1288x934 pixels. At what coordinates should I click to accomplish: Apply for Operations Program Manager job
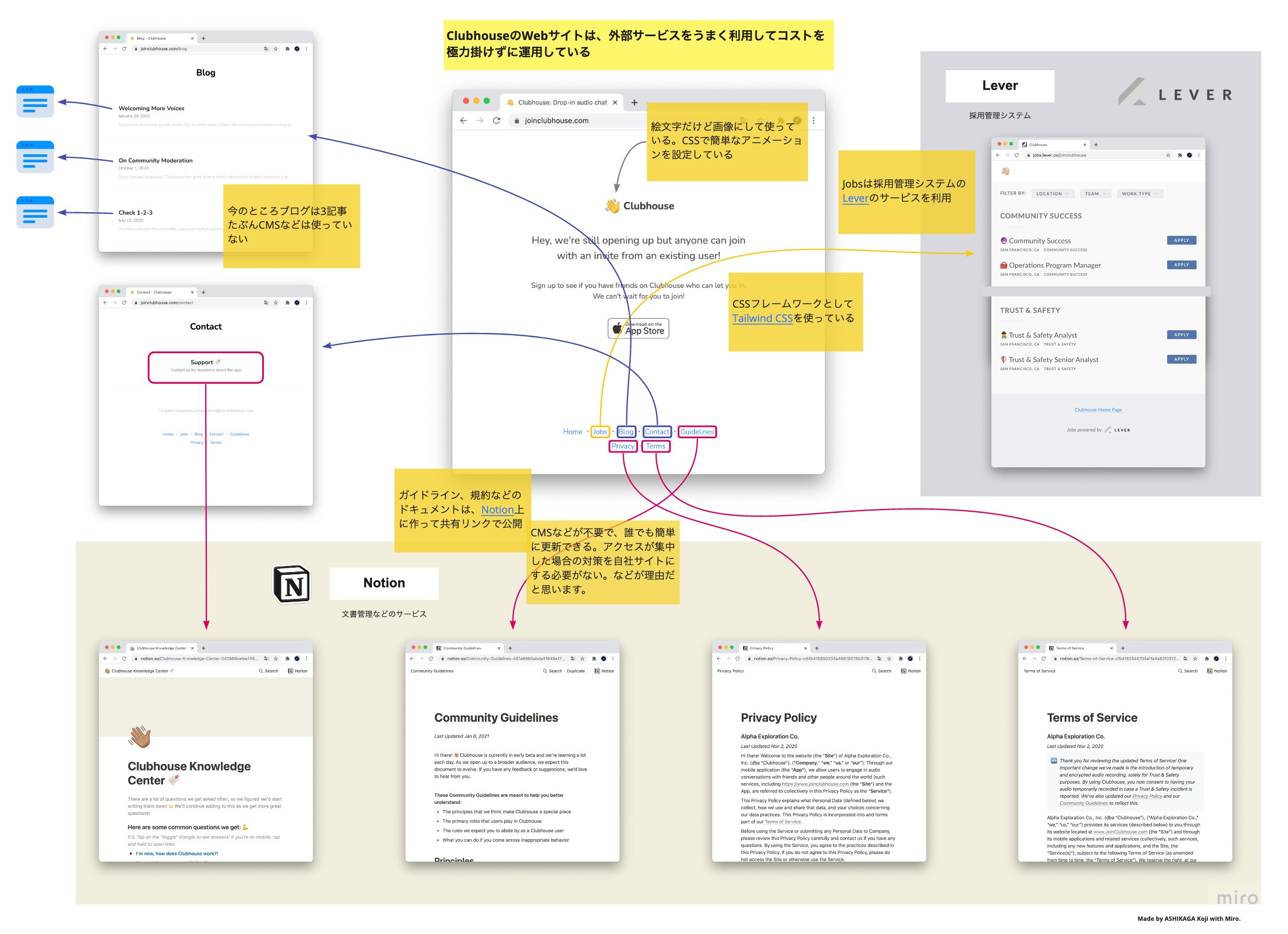tap(1181, 264)
